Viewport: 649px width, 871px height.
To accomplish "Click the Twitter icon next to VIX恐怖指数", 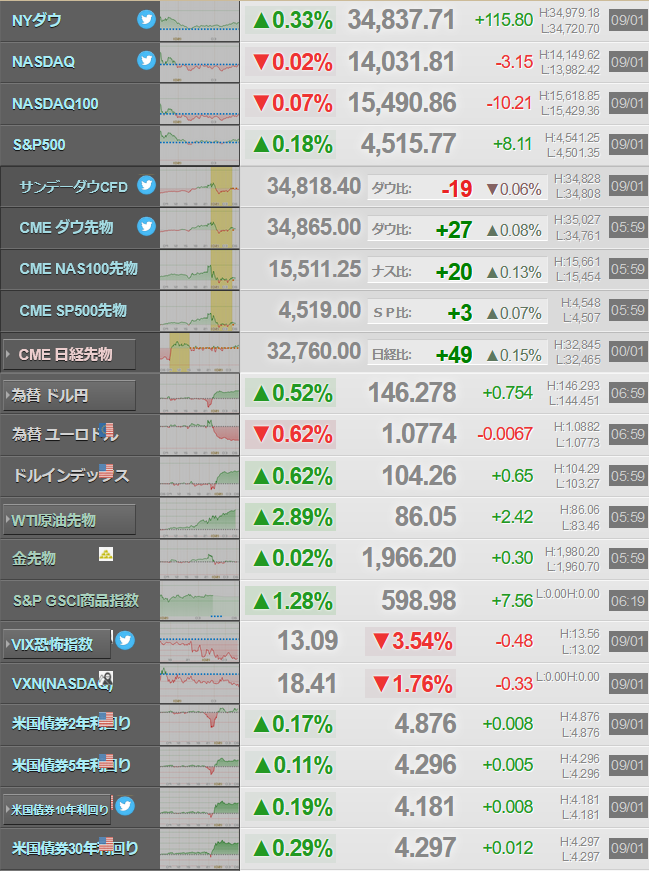I will pyautogui.click(x=124, y=640).
